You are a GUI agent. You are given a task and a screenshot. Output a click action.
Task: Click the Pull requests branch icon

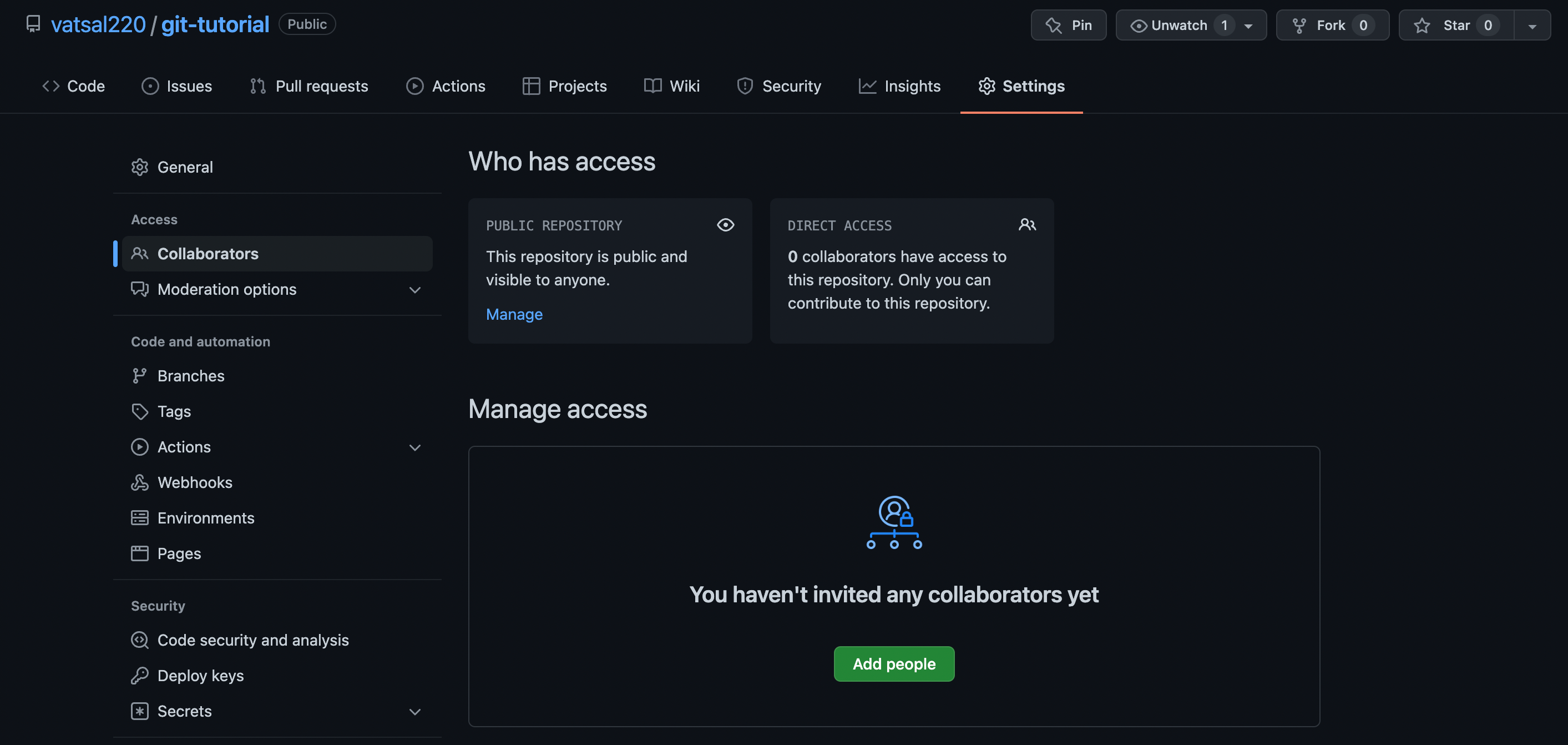click(x=258, y=86)
